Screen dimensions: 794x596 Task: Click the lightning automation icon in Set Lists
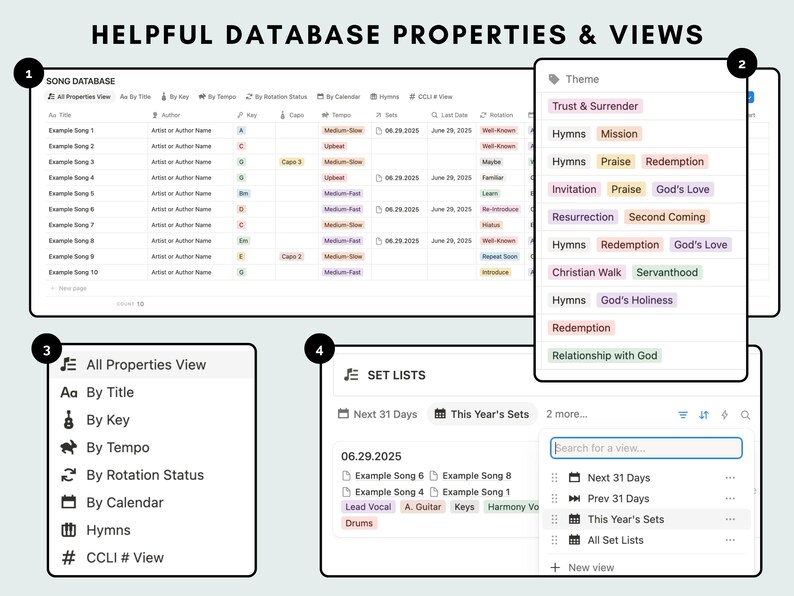pos(725,415)
